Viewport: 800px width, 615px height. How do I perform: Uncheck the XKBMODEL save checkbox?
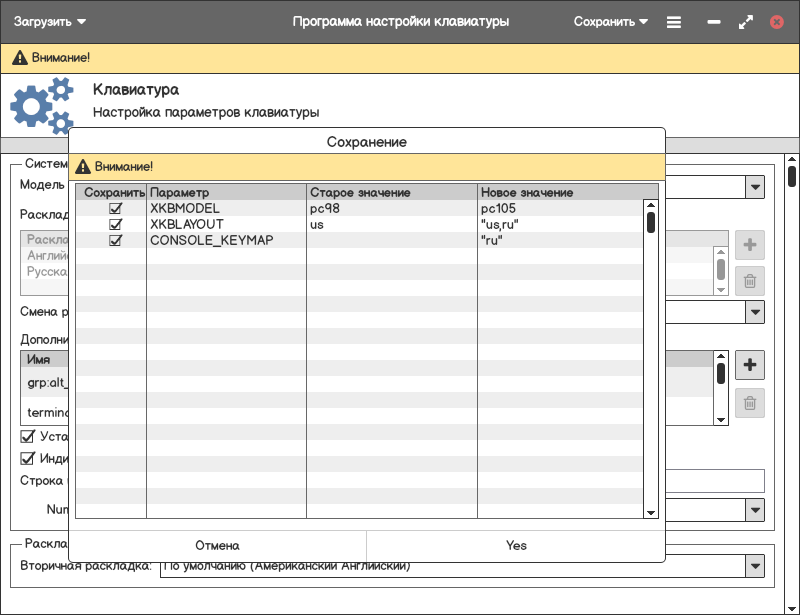pos(115,208)
